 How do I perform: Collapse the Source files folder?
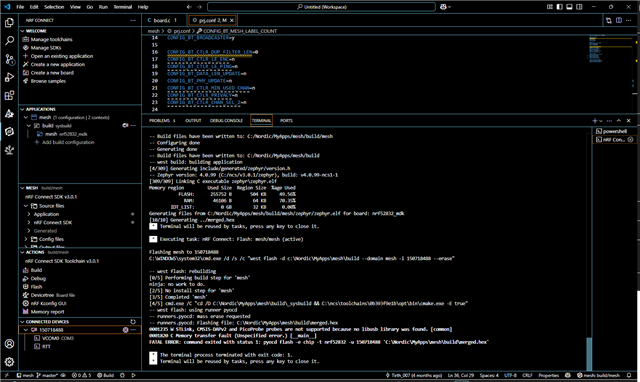coord(26,206)
